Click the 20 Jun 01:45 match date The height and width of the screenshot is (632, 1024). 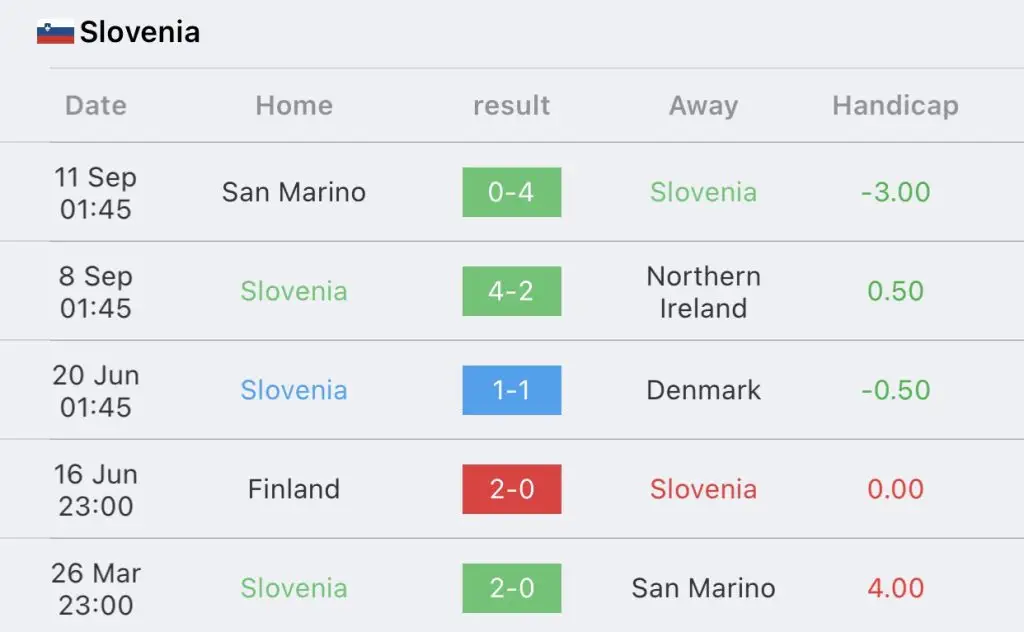96,390
